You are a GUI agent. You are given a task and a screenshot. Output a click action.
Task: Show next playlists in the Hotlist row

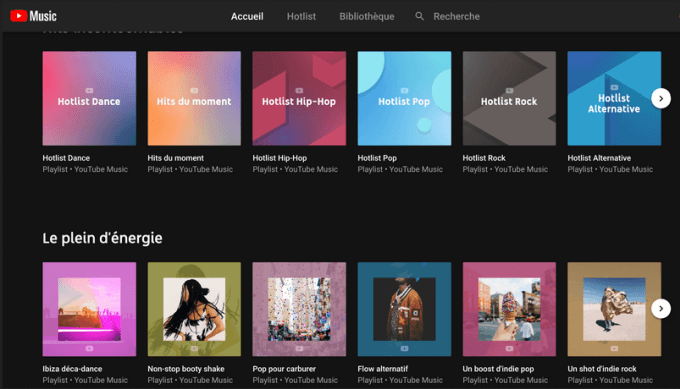pyautogui.click(x=660, y=98)
